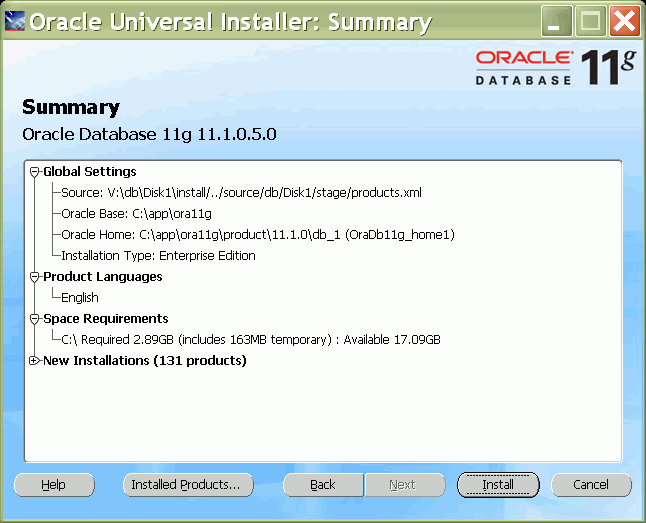Click the Oracle Universal Installer title bar icon

[15, 21]
